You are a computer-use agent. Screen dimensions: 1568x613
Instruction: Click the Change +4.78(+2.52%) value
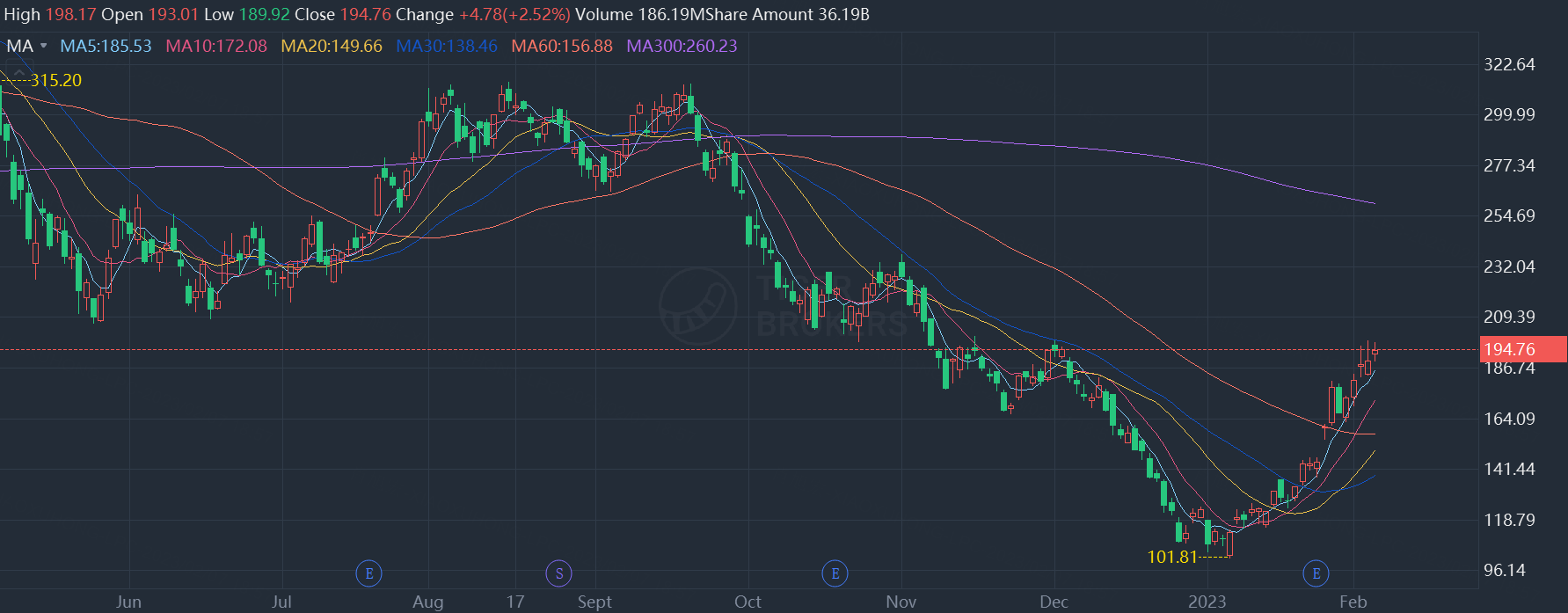(483, 15)
